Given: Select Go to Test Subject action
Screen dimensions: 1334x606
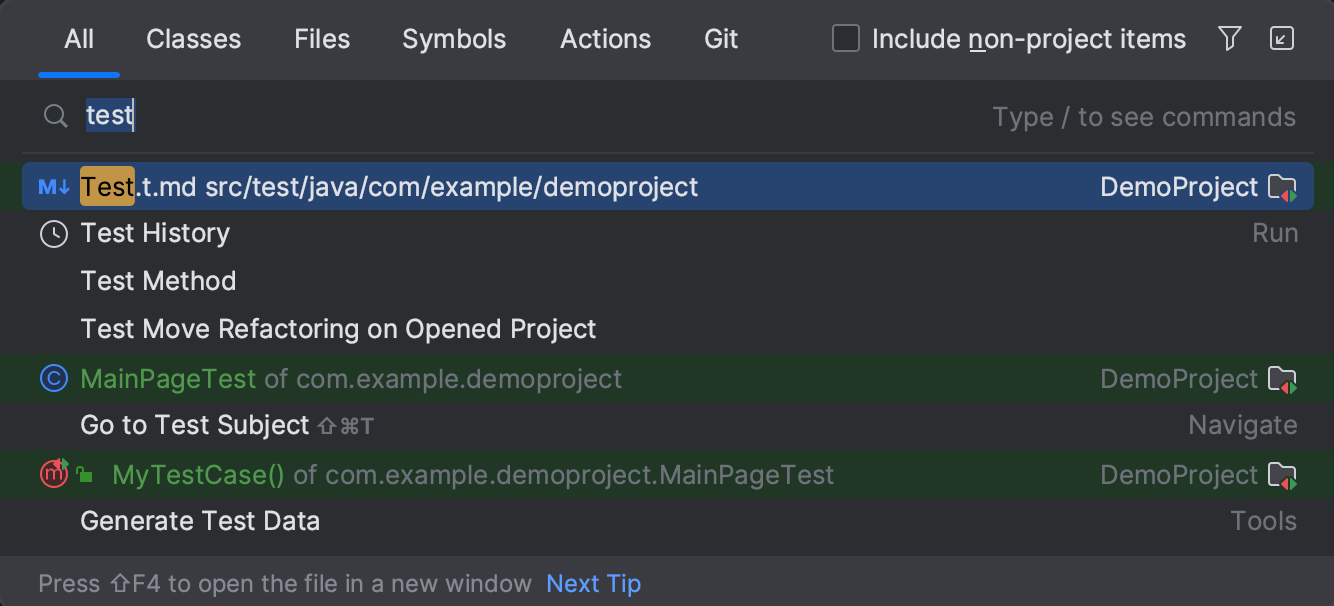Looking at the screenshot, I should tap(195, 425).
